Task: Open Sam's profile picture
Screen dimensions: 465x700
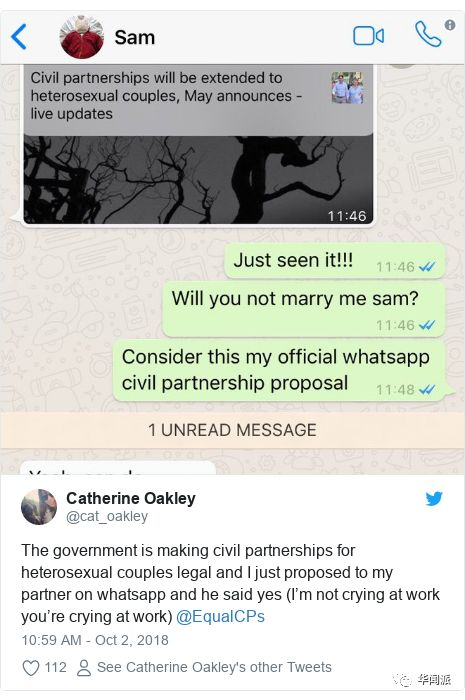Action: click(x=82, y=37)
